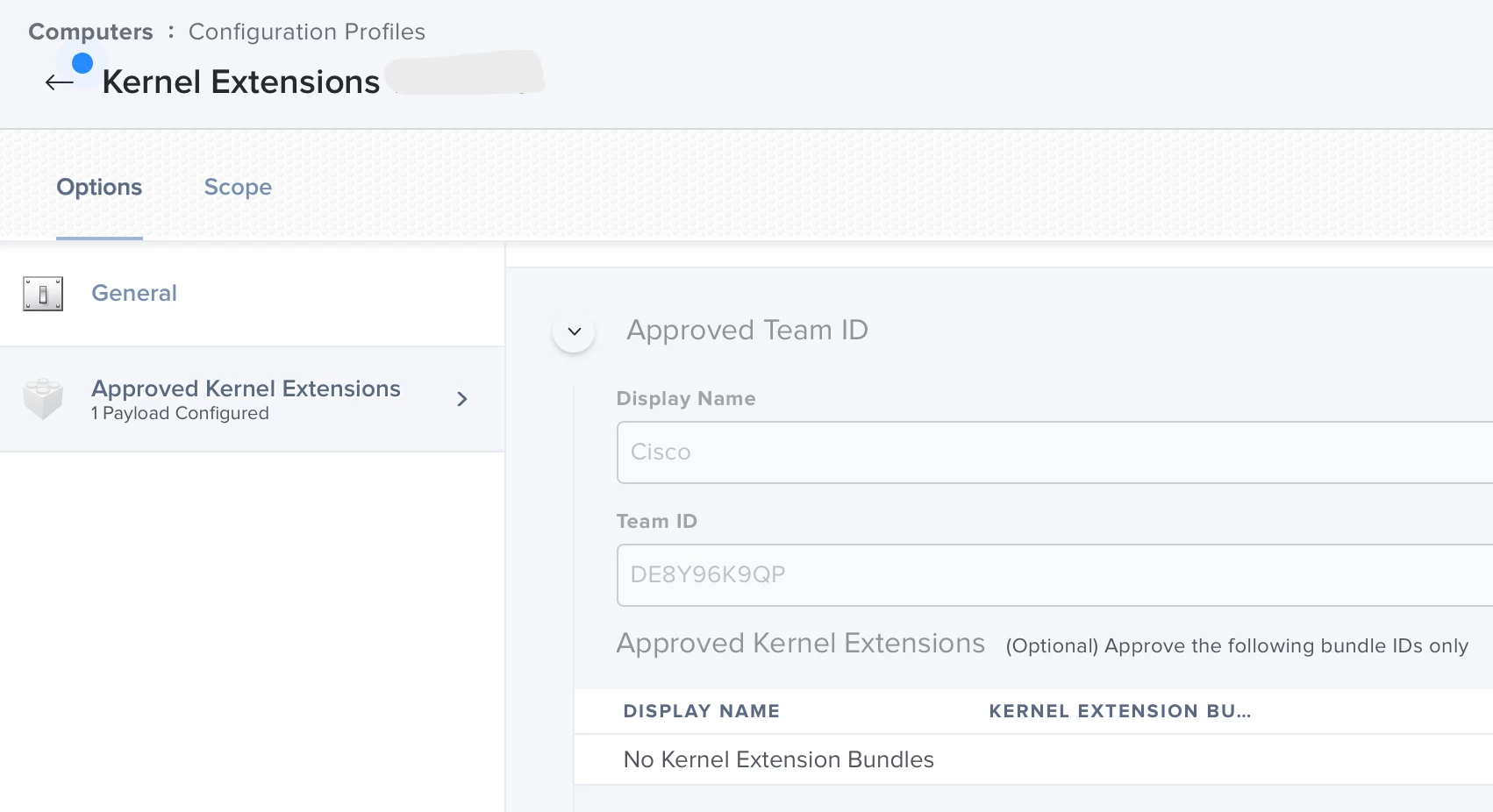1493x812 pixels.
Task: Click the back arrow icon
Action: click(x=60, y=82)
